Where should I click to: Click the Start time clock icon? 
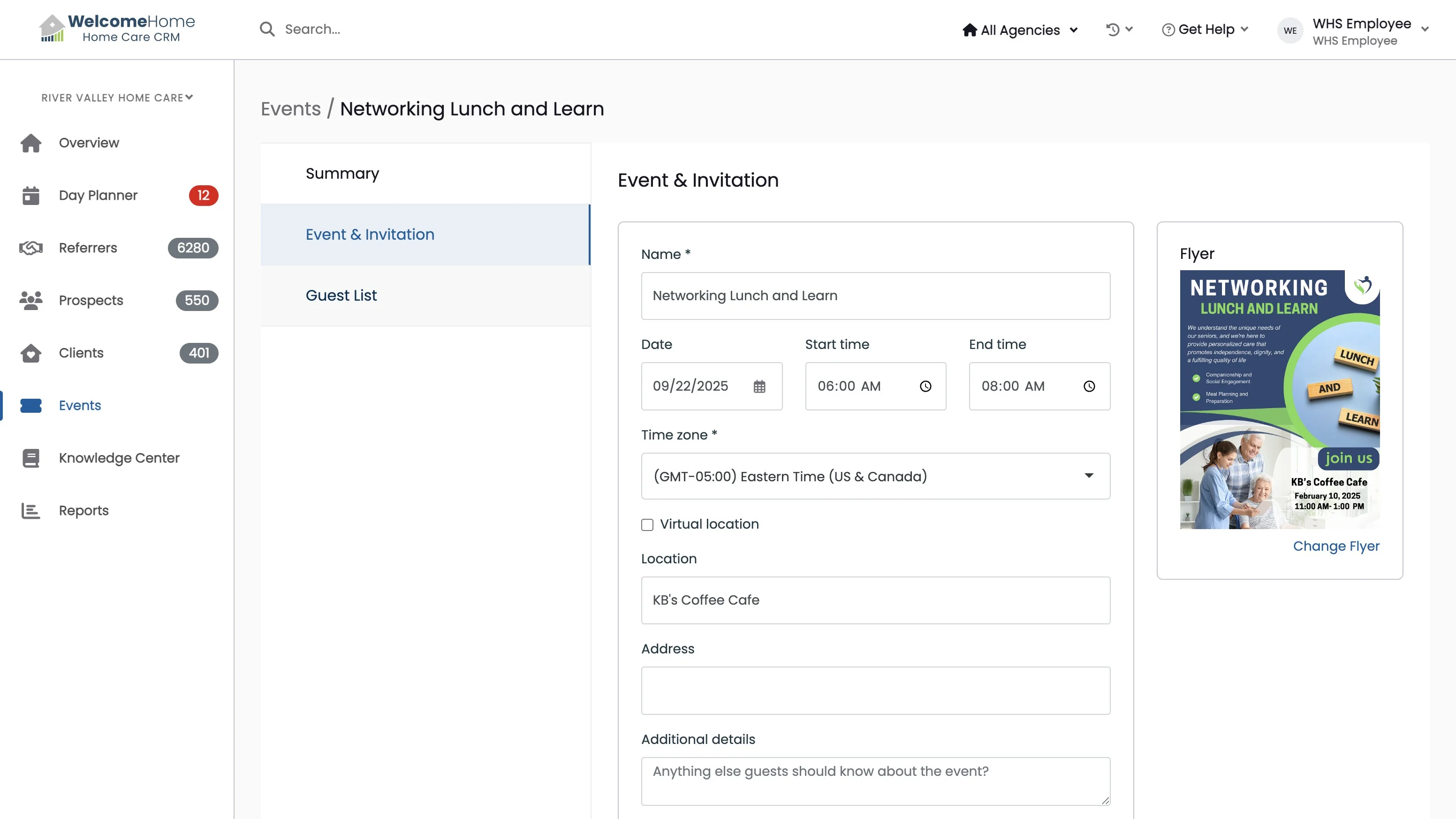925,387
